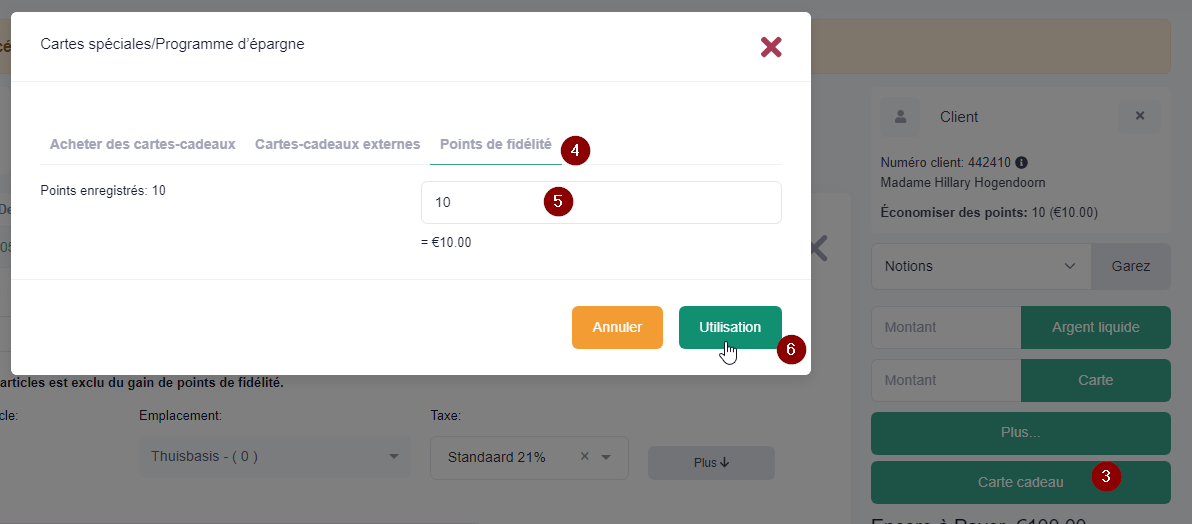Click the Garez button
The height and width of the screenshot is (524, 1192).
[x=1131, y=266]
